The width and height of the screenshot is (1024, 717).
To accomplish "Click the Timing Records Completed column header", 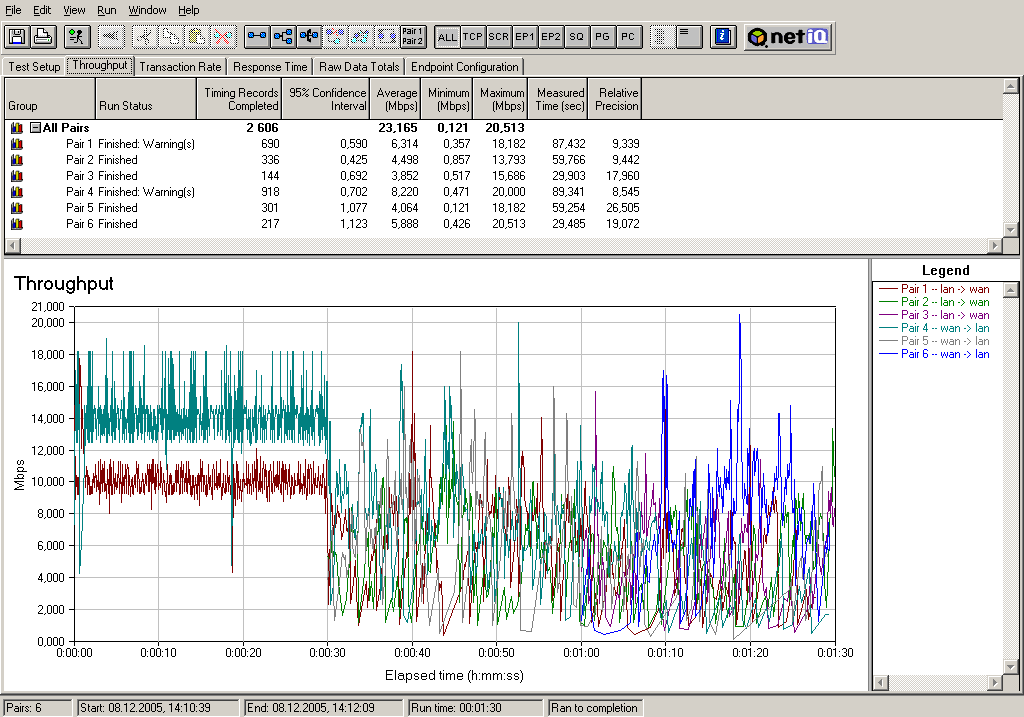I will 239,99.
